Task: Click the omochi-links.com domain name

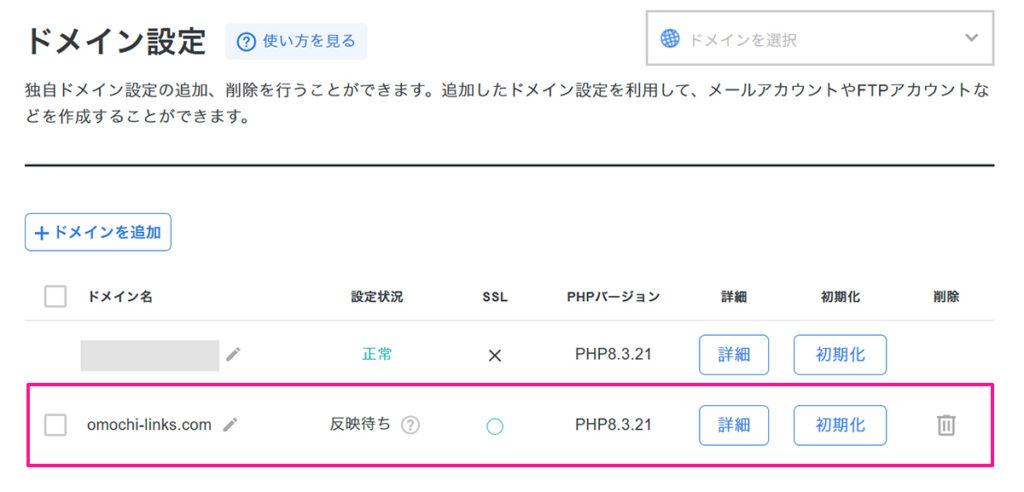Action: [x=149, y=425]
